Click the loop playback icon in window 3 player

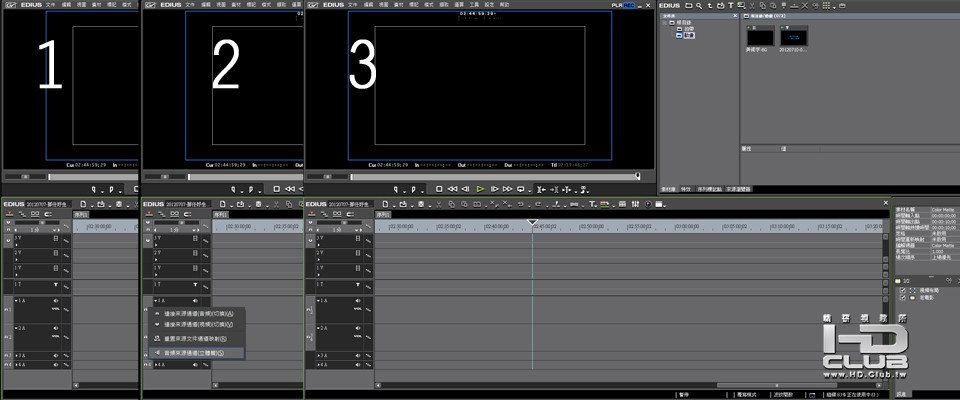520,189
